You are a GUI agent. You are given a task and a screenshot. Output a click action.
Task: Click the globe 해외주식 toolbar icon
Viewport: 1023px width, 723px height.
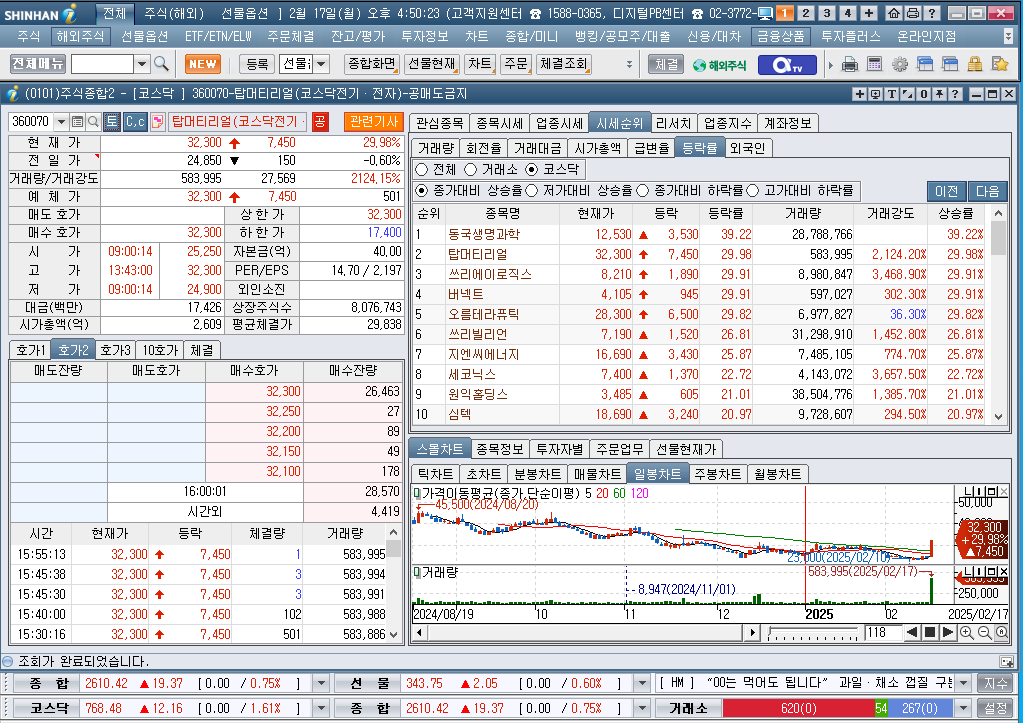pos(719,65)
